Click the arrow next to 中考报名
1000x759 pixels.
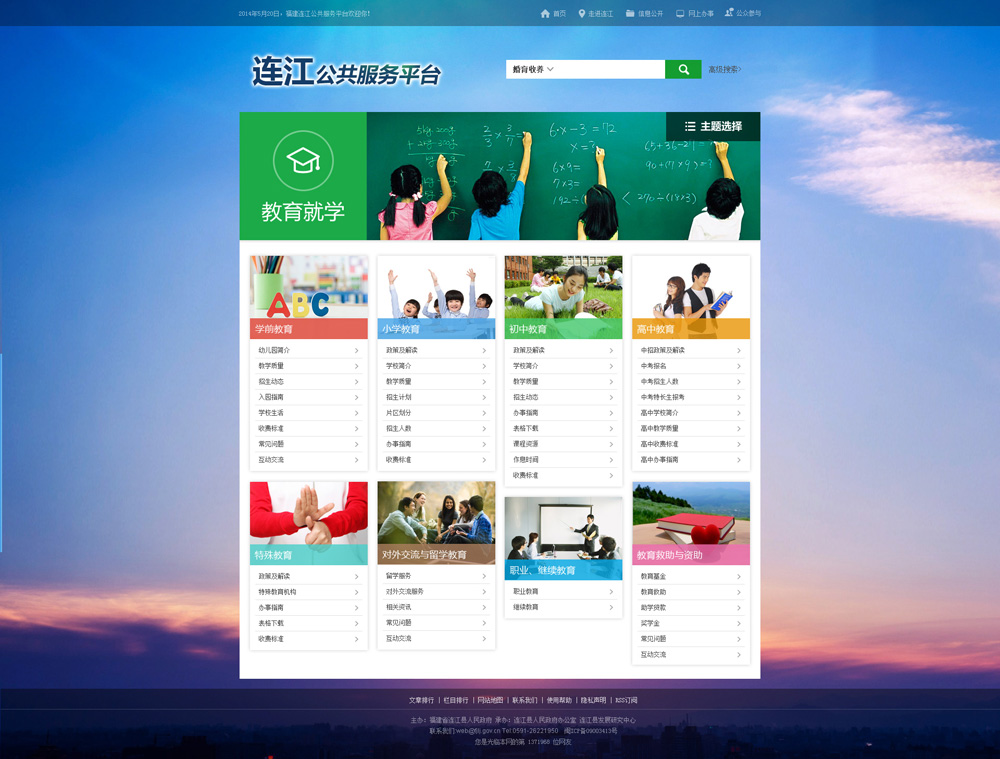click(739, 366)
